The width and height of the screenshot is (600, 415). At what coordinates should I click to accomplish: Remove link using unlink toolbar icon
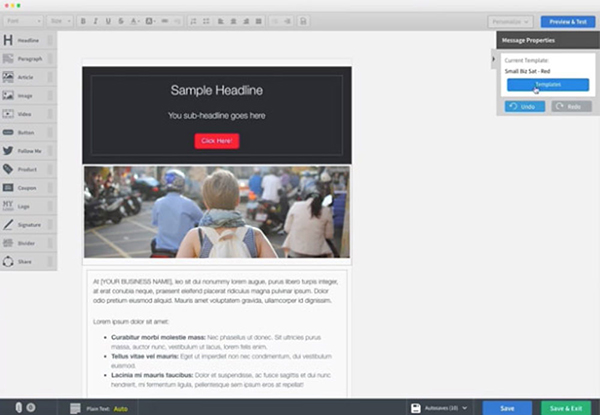point(177,21)
